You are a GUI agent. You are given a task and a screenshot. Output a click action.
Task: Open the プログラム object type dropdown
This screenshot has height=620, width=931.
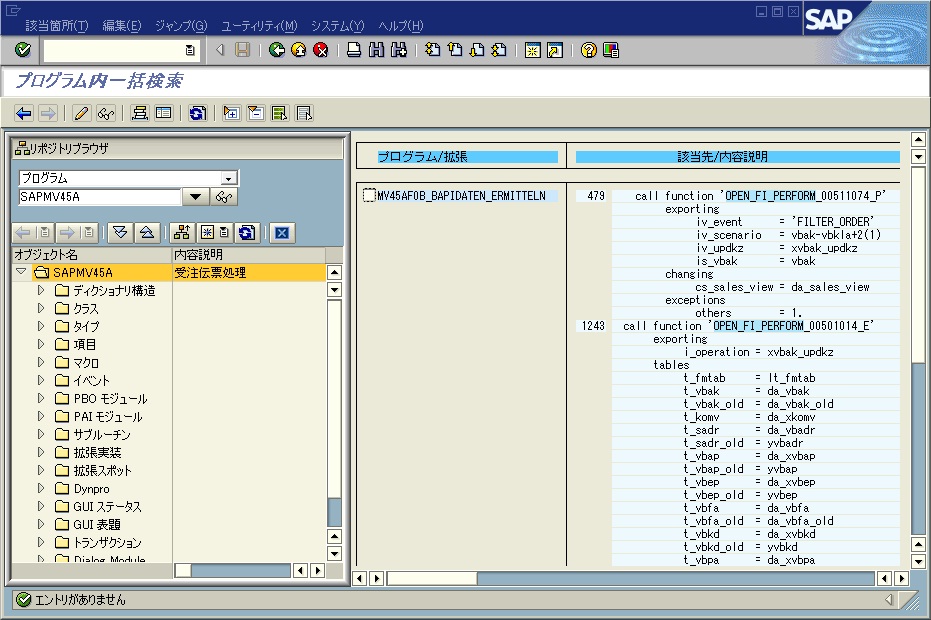click(x=229, y=178)
